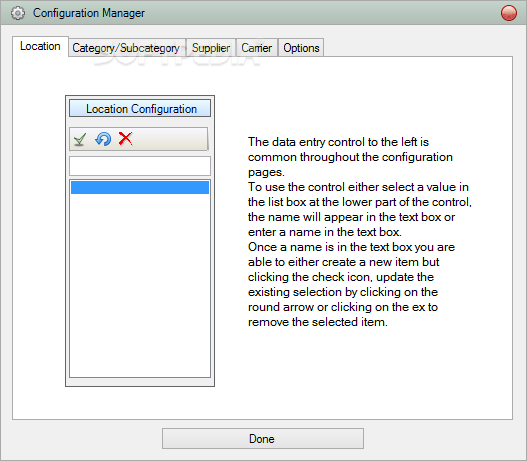Click the Location Configuration header
Viewport: 527px width, 461px height.
click(140, 109)
